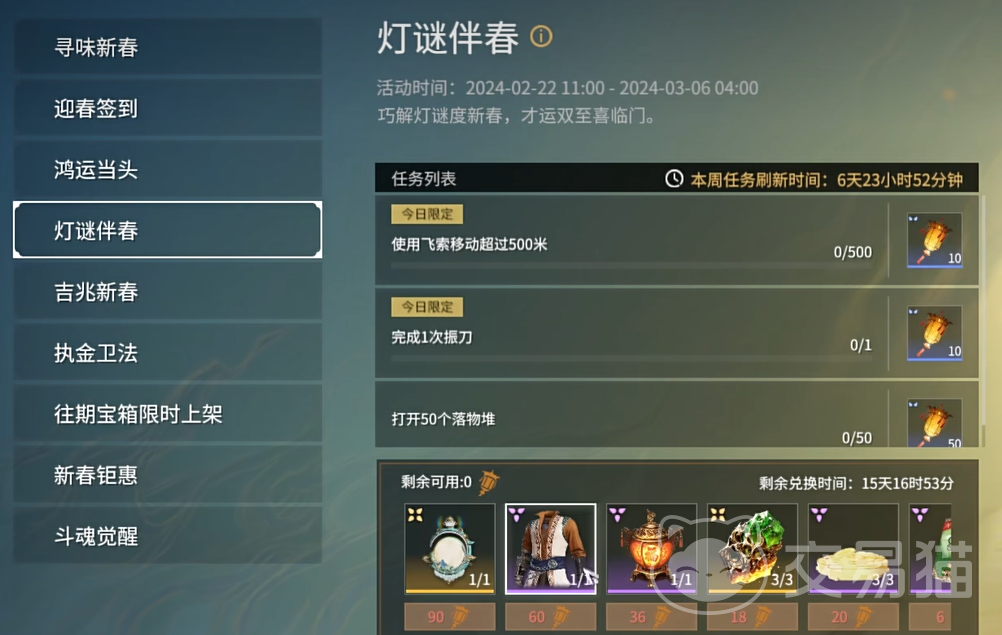The image size is (1002, 635).
Task: Open the 寻味新春 event tab
Action: tap(167, 47)
